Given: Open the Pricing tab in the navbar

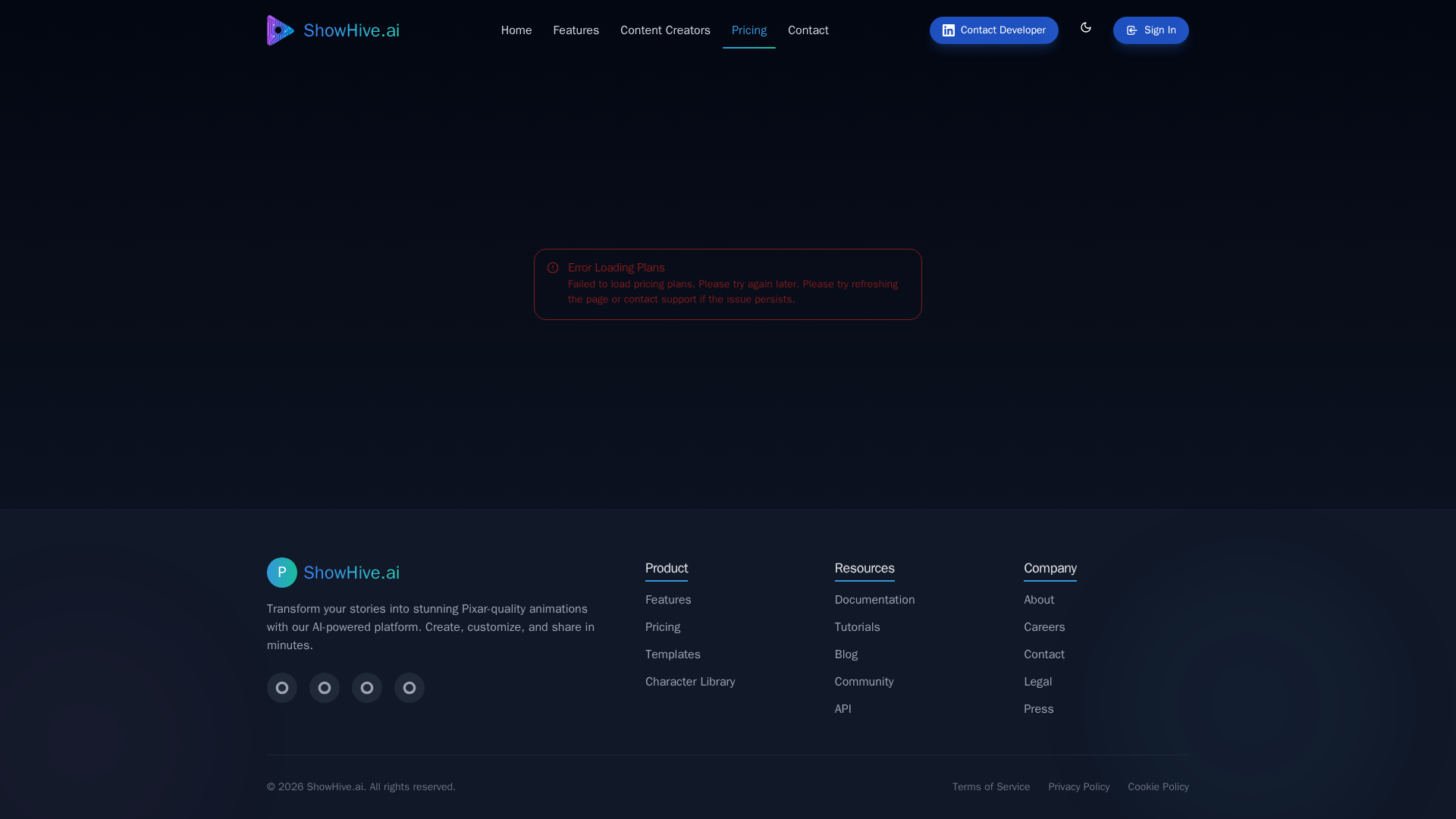Looking at the screenshot, I should [x=748, y=30].
